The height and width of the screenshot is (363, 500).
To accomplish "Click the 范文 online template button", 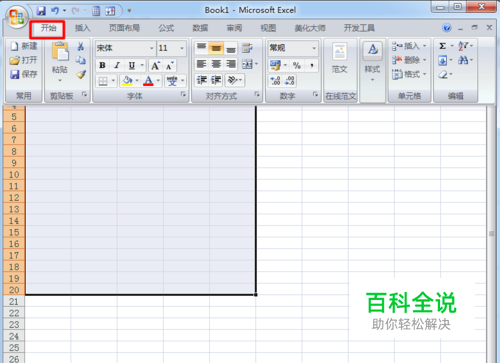I will click(x=340, y=58).
